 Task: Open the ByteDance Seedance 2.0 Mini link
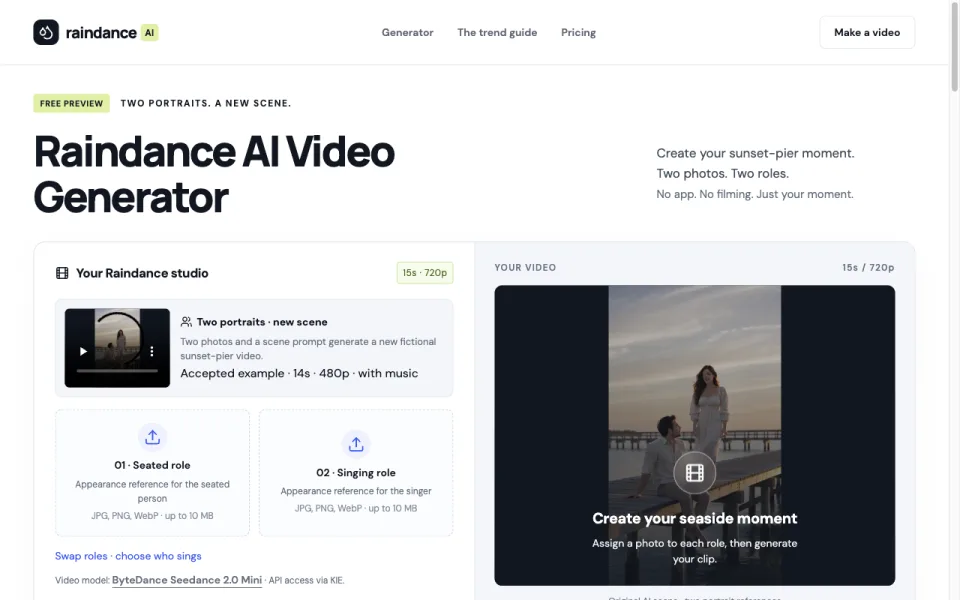point(187,580)
